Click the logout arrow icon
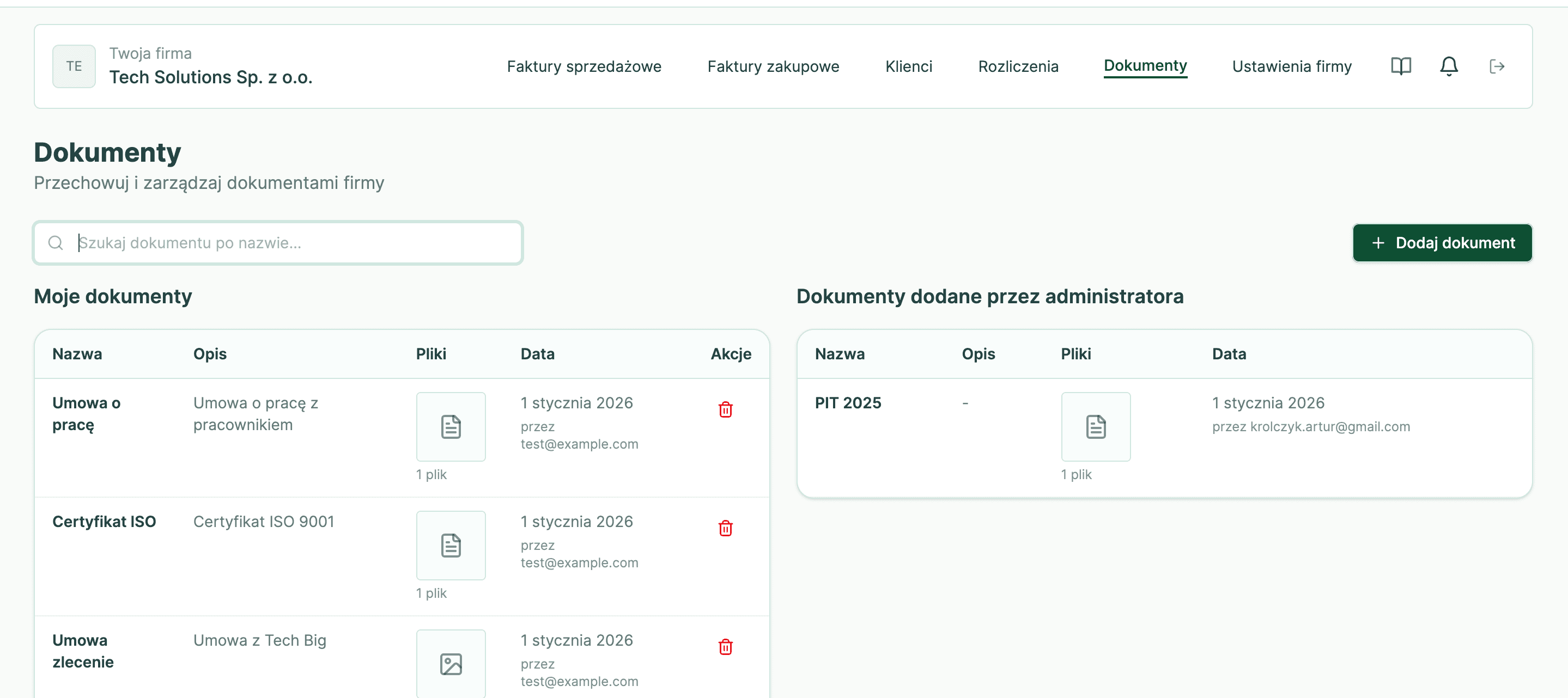The image size is (1568, 698). pyautogui.click(x=1496, y=66)
